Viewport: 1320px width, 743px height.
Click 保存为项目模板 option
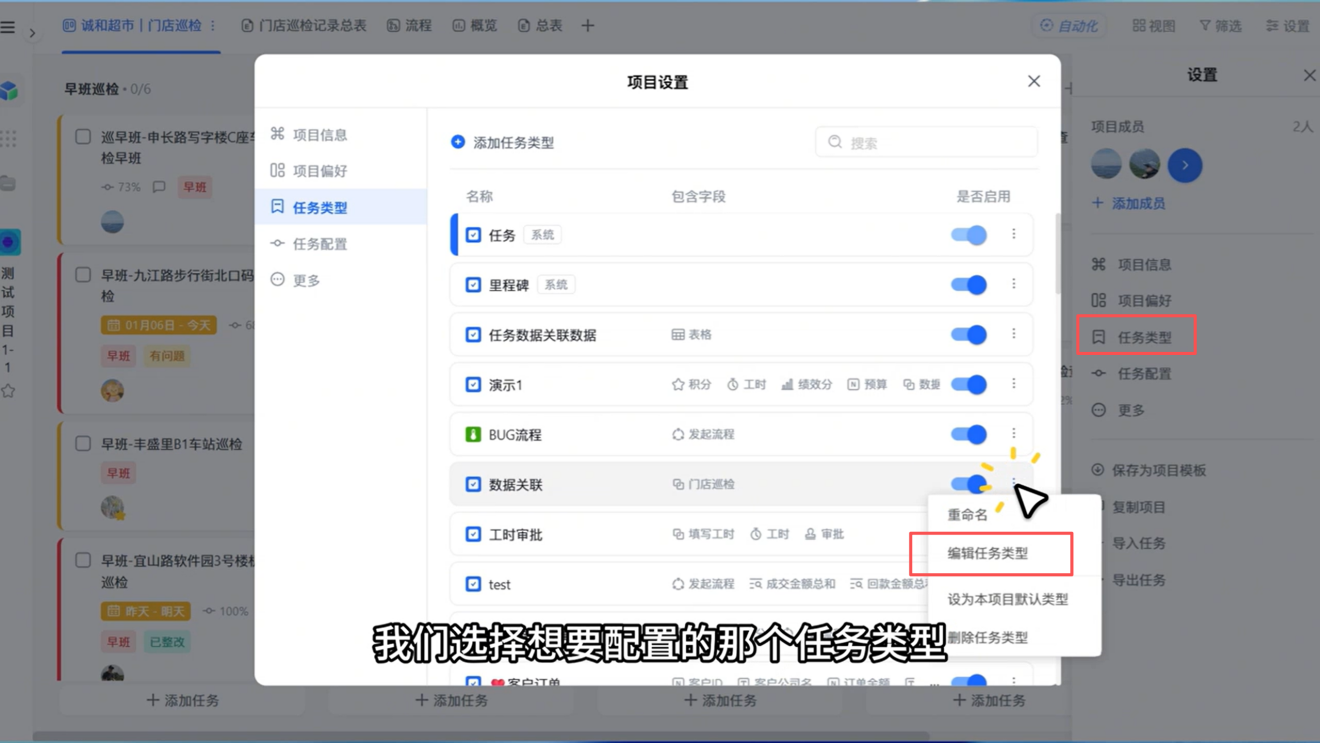point(1148,470)
